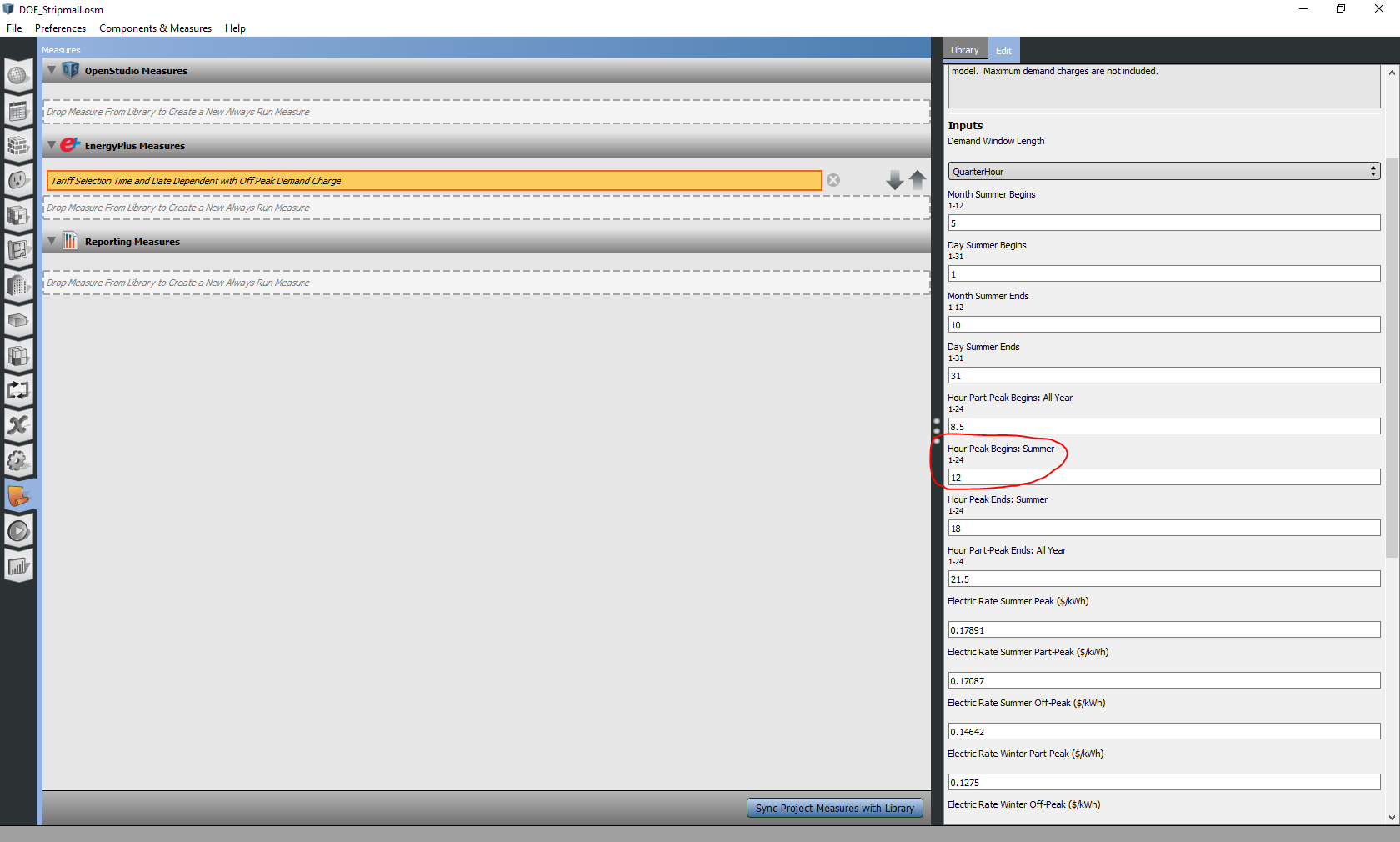Select the Simulation Settings gear icon
Image resolution: width=1400 pixels, height=842 pixels.
coord(18,461)
